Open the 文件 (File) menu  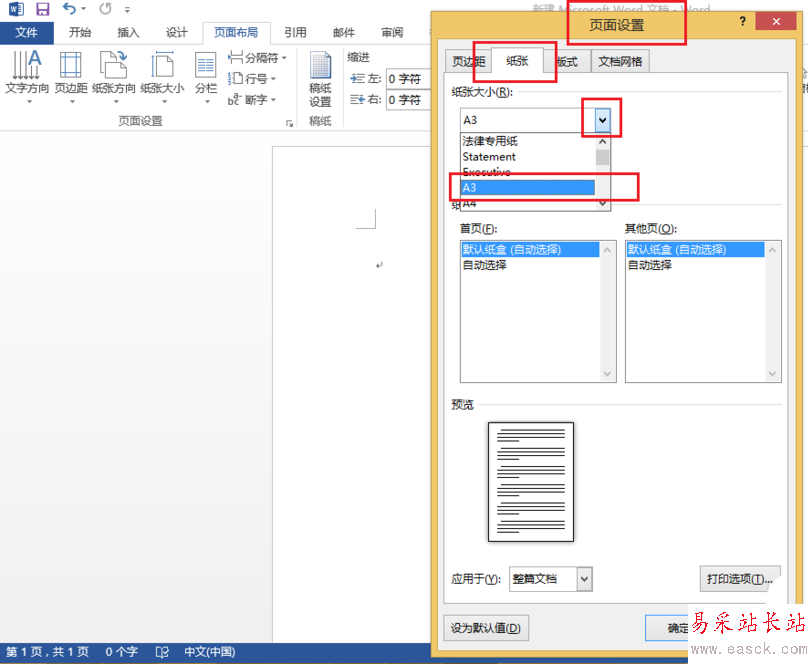(26, 32)
